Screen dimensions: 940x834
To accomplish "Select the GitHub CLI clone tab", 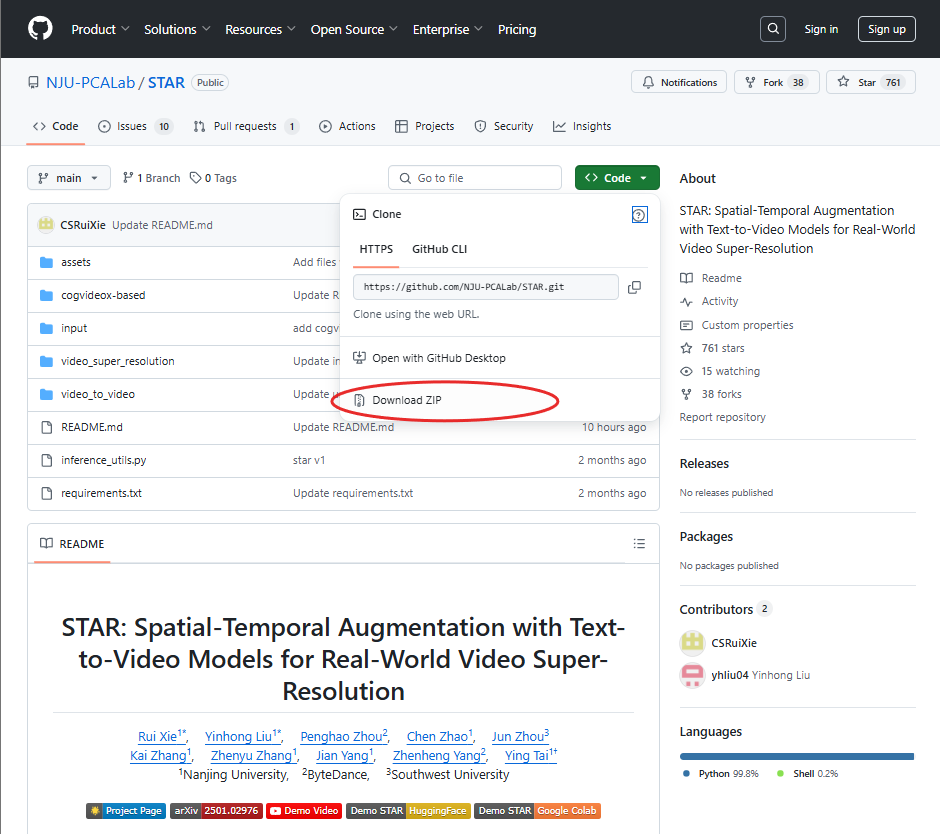I will [439, 249].
